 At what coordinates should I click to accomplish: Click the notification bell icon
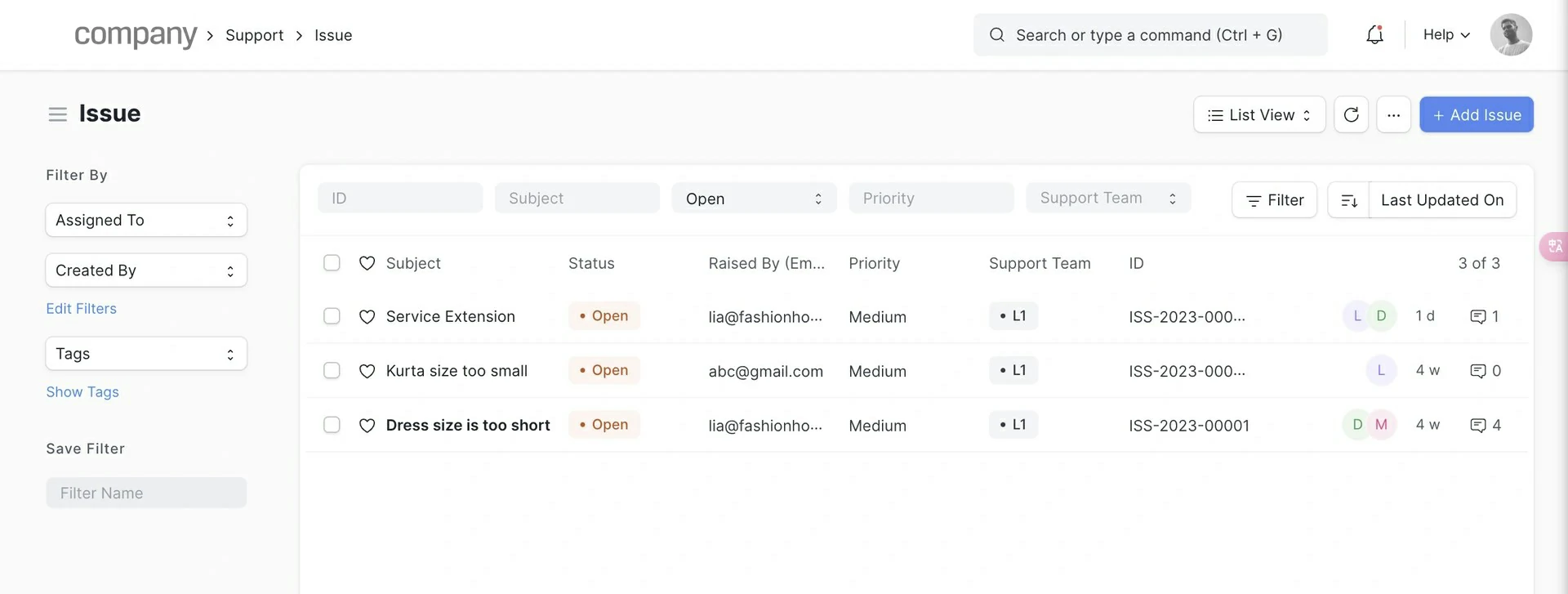point(1374,35)
